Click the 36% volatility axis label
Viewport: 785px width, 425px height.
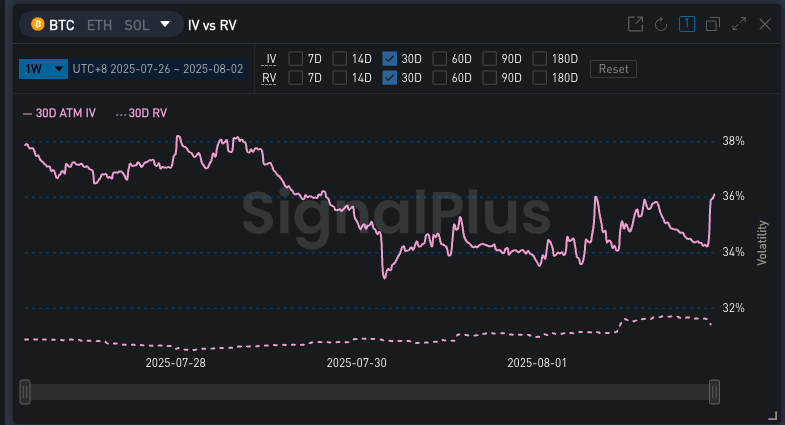pos(733,196)
